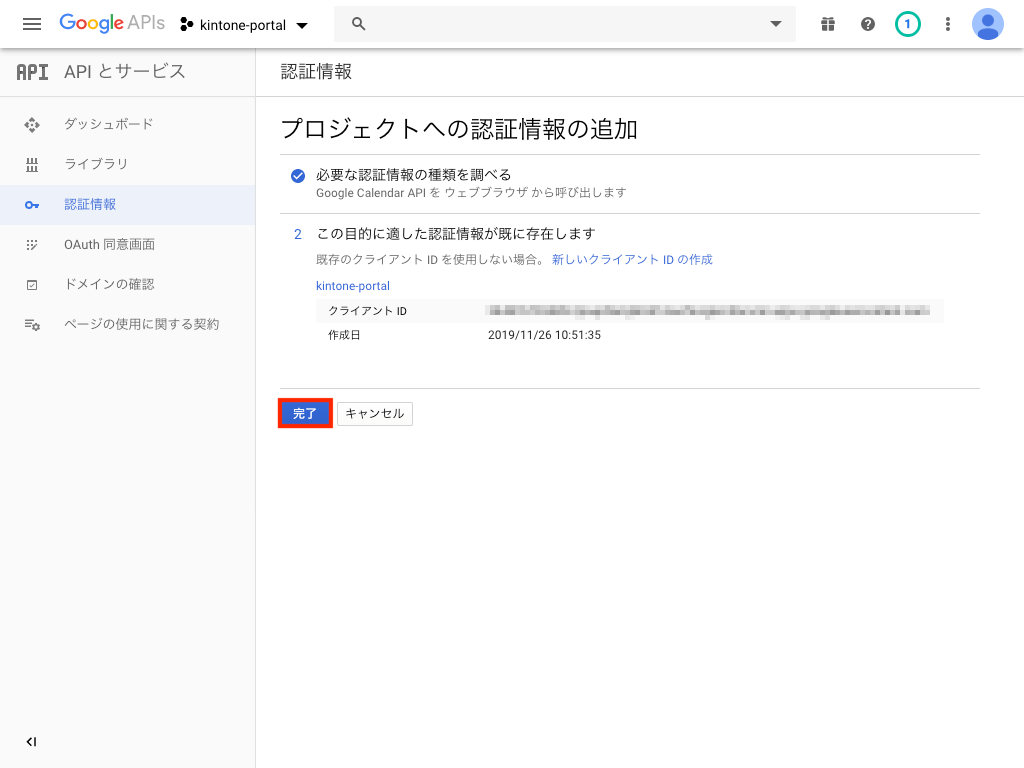The width and height of the screenshot is (1024, 768).
Task: Click the Google APIs logo
Action: (x=111, y=23)
